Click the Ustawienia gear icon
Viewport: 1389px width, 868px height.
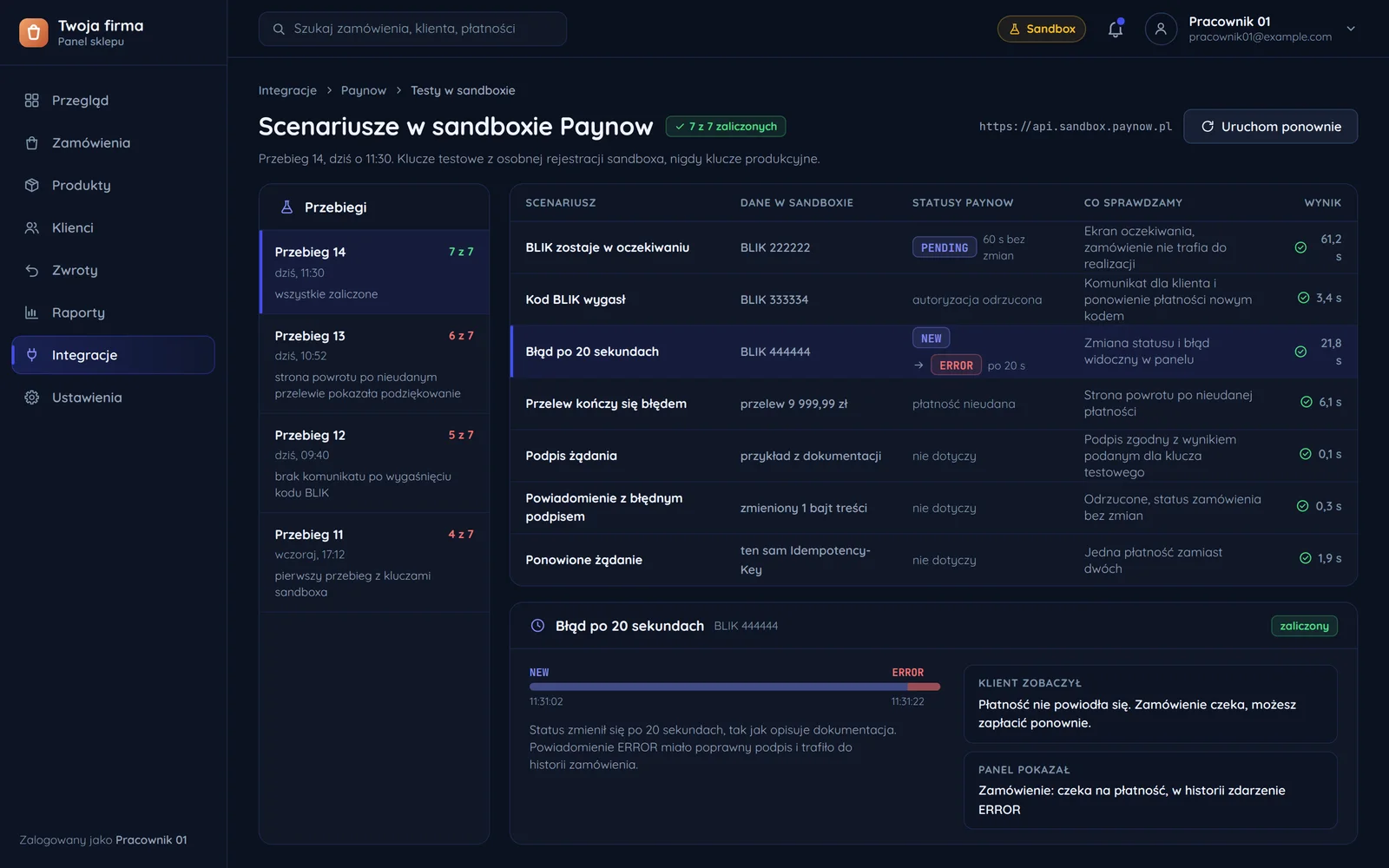pos(32,398)
